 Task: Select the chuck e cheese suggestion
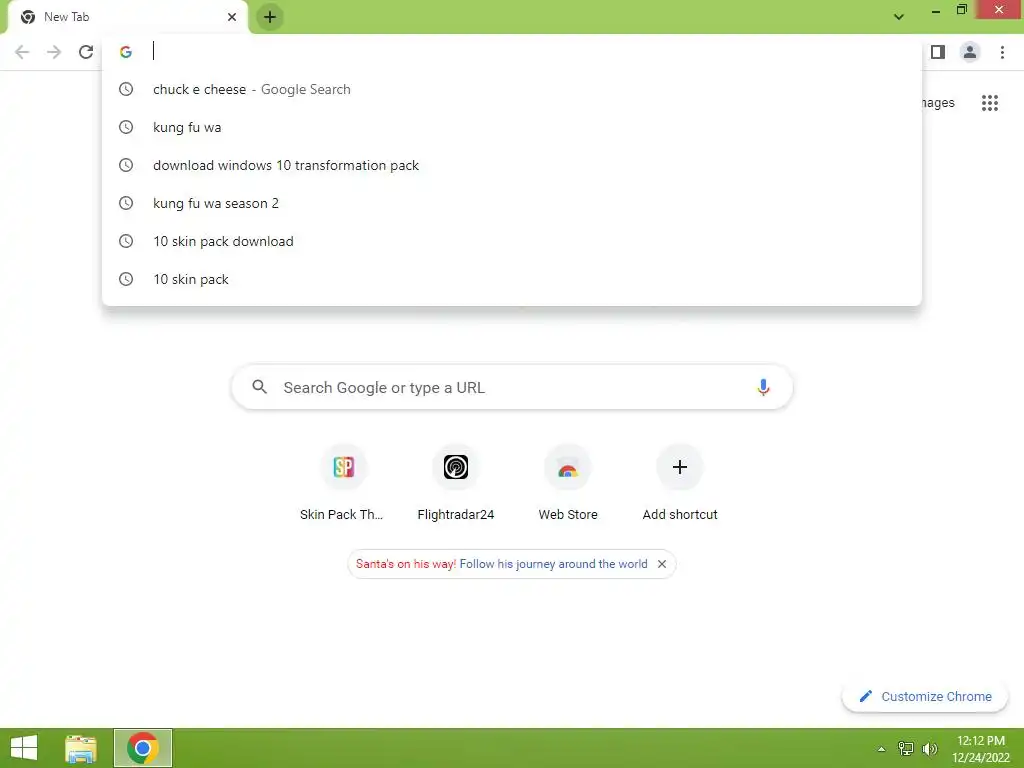tap(511, 89)
